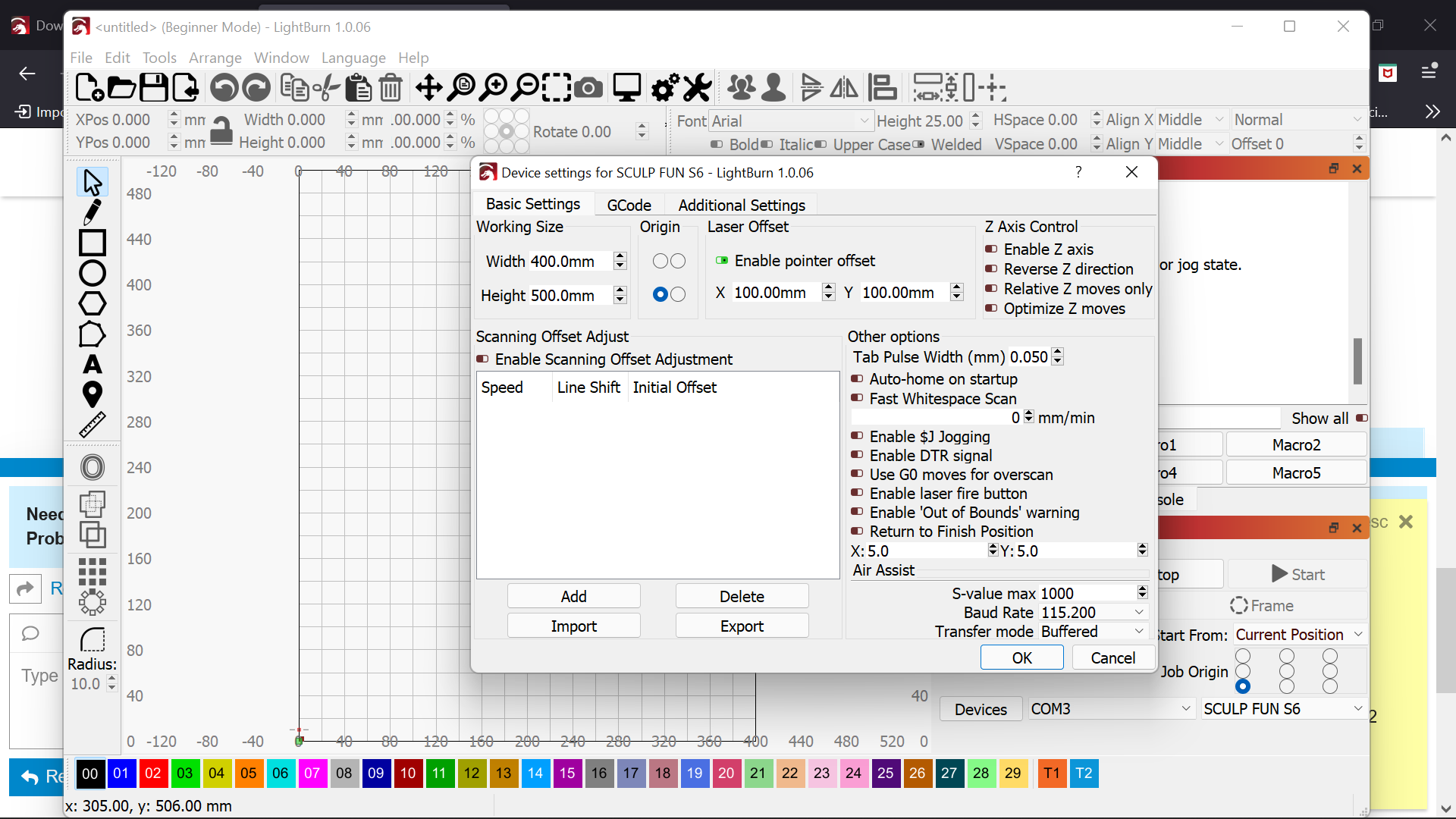Screen dimensions: 1456x819
Task: Open the Normal text style dropdown
Action: point(1298,120)
